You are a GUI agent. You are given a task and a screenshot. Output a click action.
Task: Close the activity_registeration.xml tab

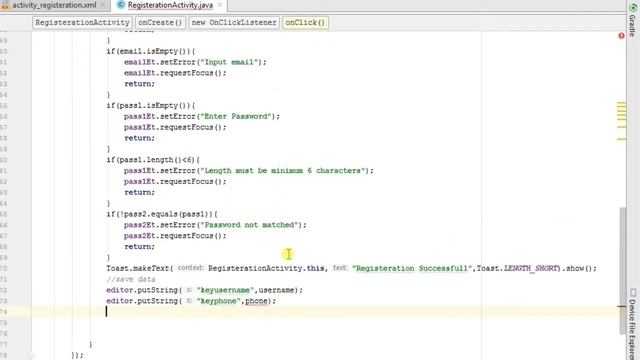point(103,5)
